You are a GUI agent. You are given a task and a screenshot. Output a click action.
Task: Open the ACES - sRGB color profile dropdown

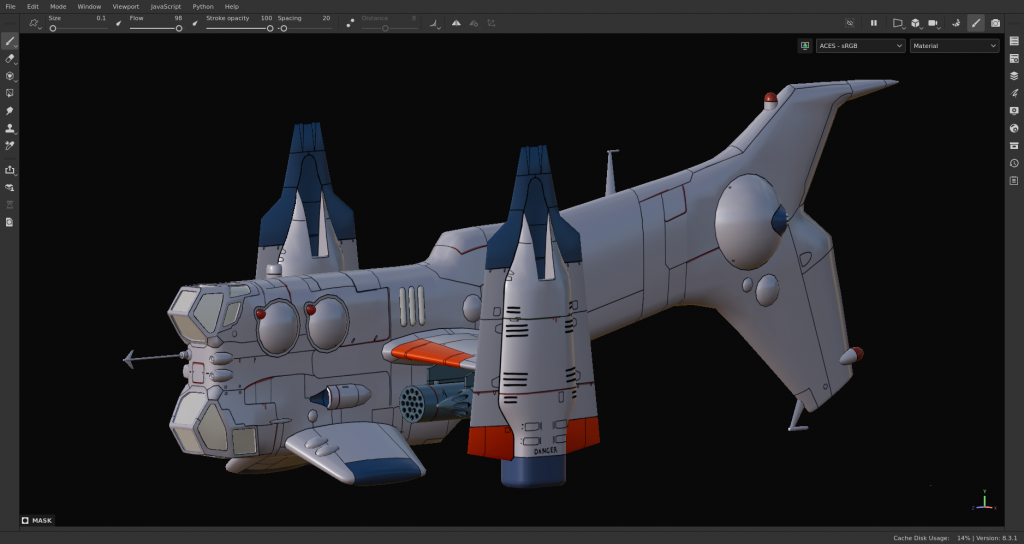click(860, 46)
